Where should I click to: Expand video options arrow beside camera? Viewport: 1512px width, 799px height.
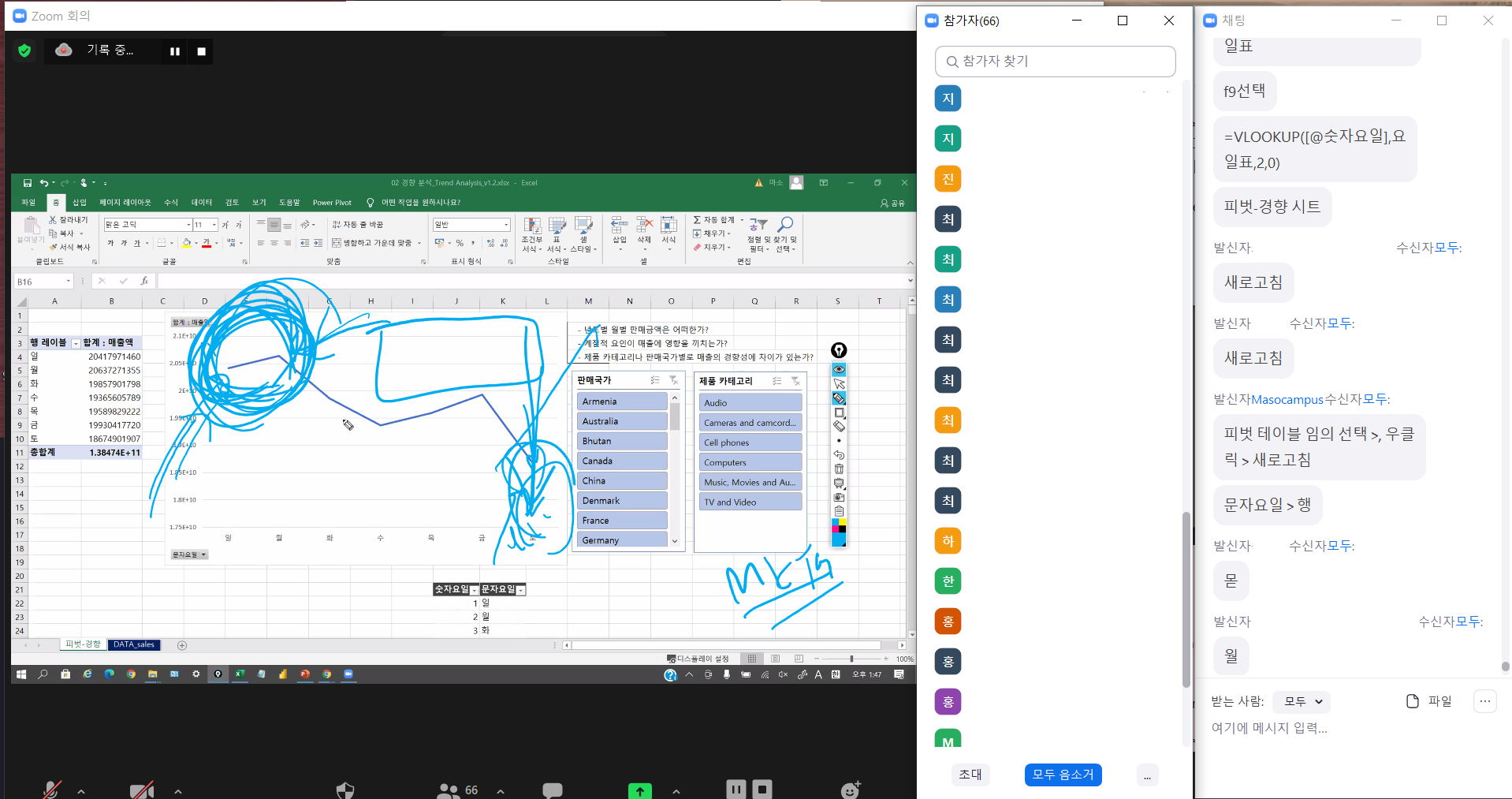[178, 791]
